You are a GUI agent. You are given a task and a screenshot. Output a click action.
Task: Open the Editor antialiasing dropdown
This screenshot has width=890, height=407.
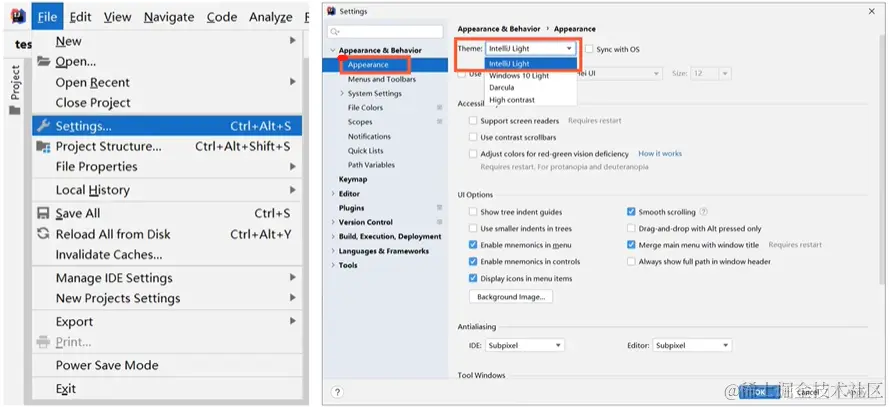coord(692,345)
